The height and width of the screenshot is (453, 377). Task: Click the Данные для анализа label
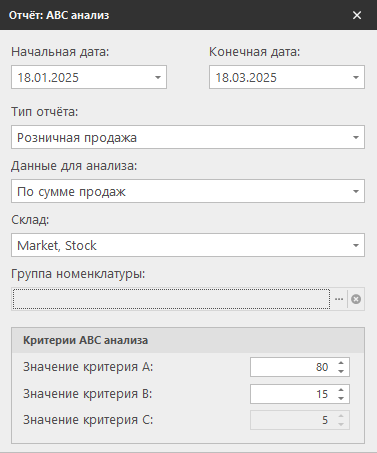click(x=74, y=166)
